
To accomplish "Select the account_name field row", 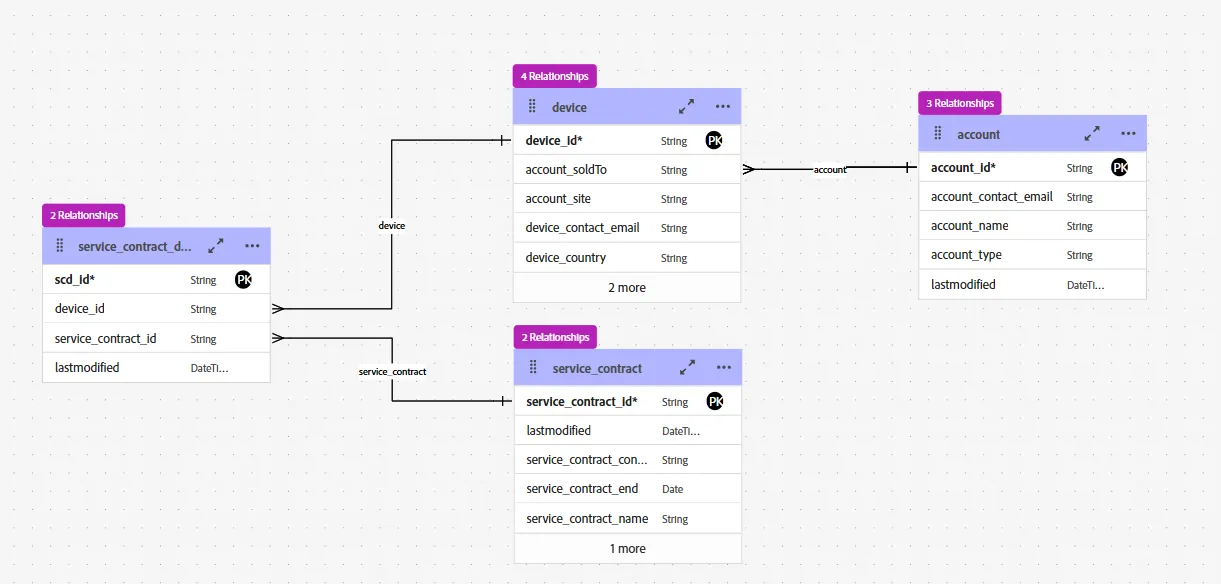I will (1033, 226).
